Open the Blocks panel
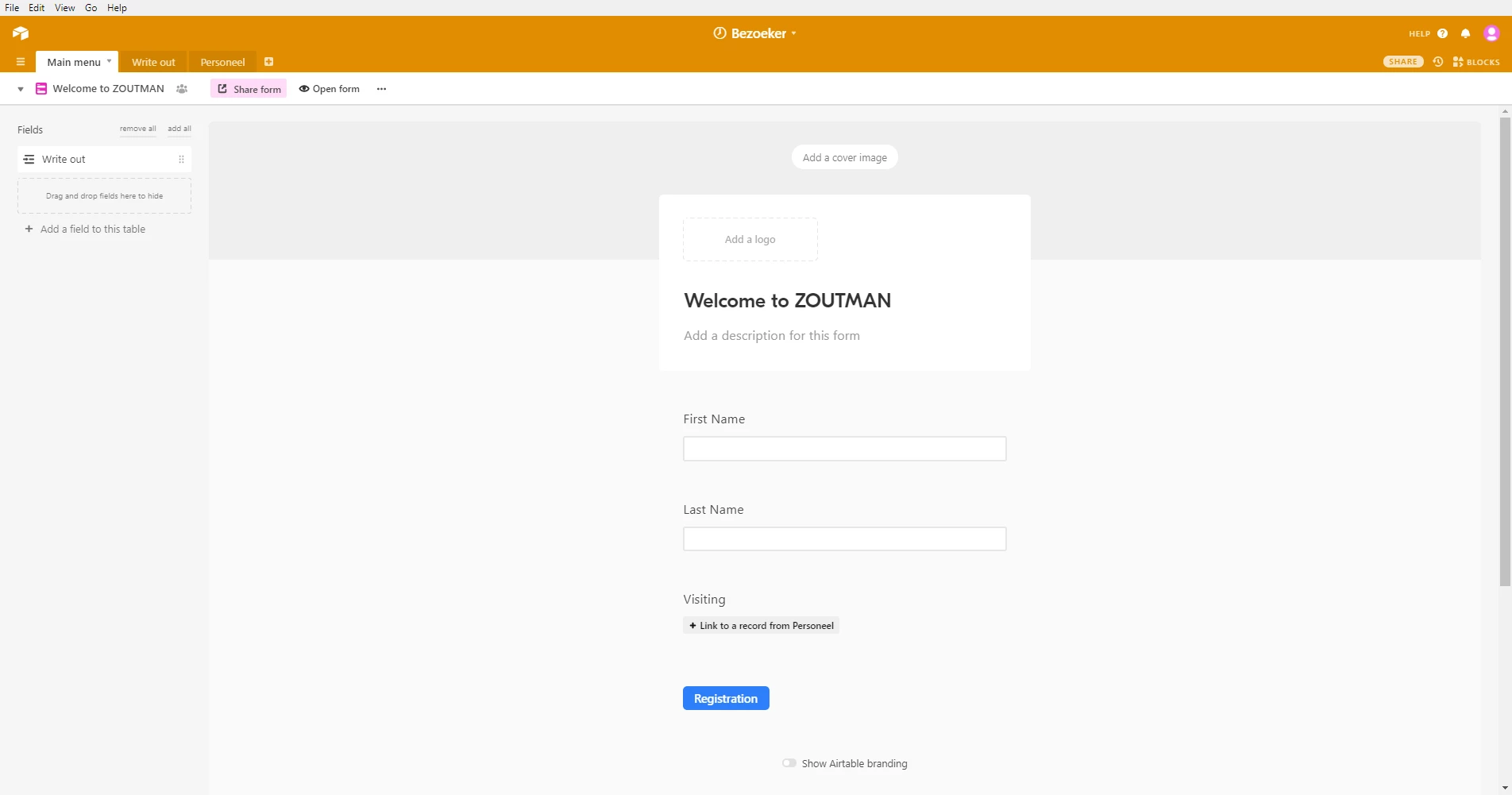 (1476, 62)
